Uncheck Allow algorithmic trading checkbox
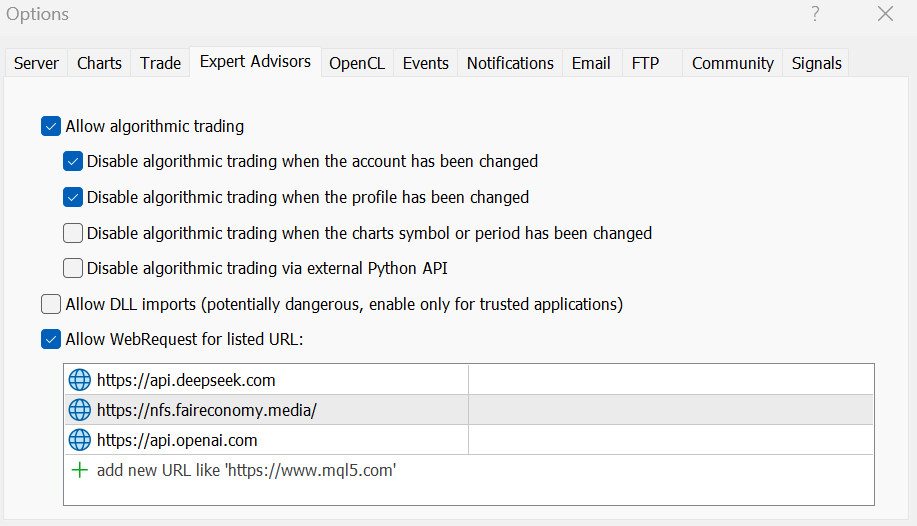The height and width of the screenshot is (526, 917). [51, 126]
